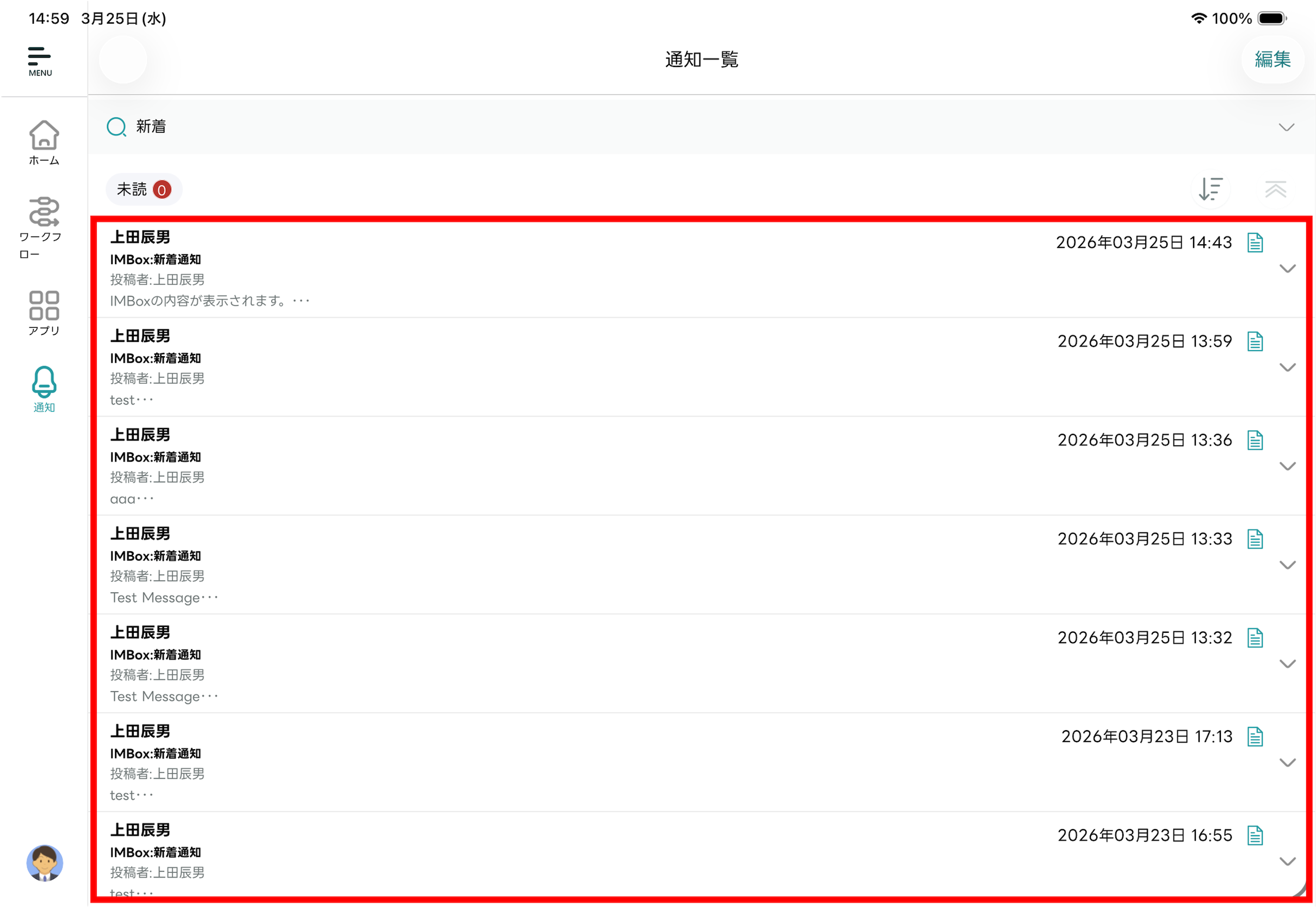This screenshot has height=908, width=1316.
Task: Click the sort order icon
Action: coord(1211,189)
